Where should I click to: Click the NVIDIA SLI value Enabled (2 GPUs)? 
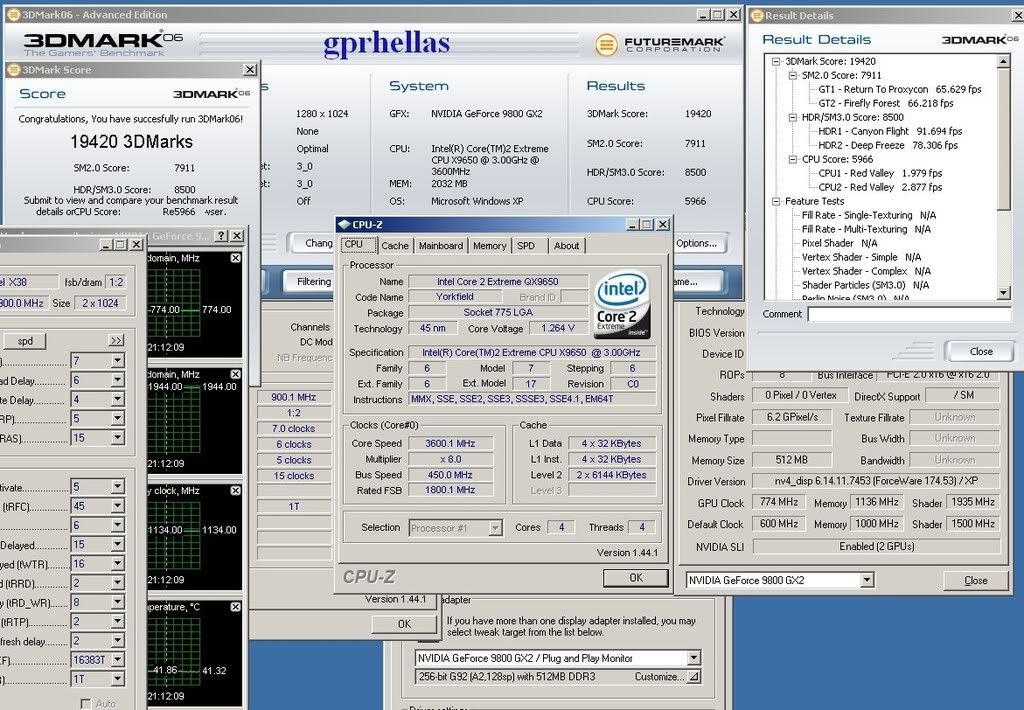point(876,546)
